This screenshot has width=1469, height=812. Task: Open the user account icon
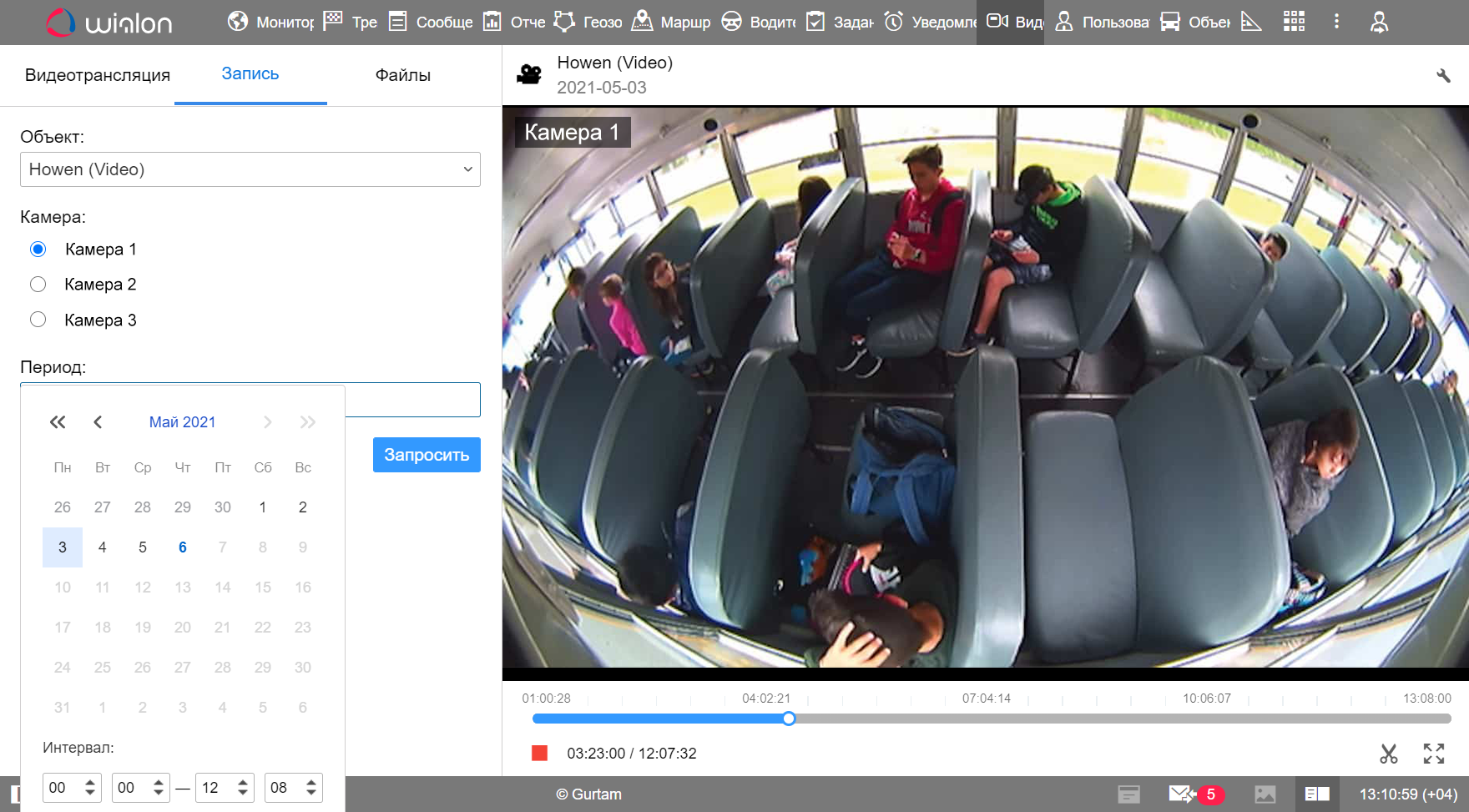click(x=1379, y=22)
